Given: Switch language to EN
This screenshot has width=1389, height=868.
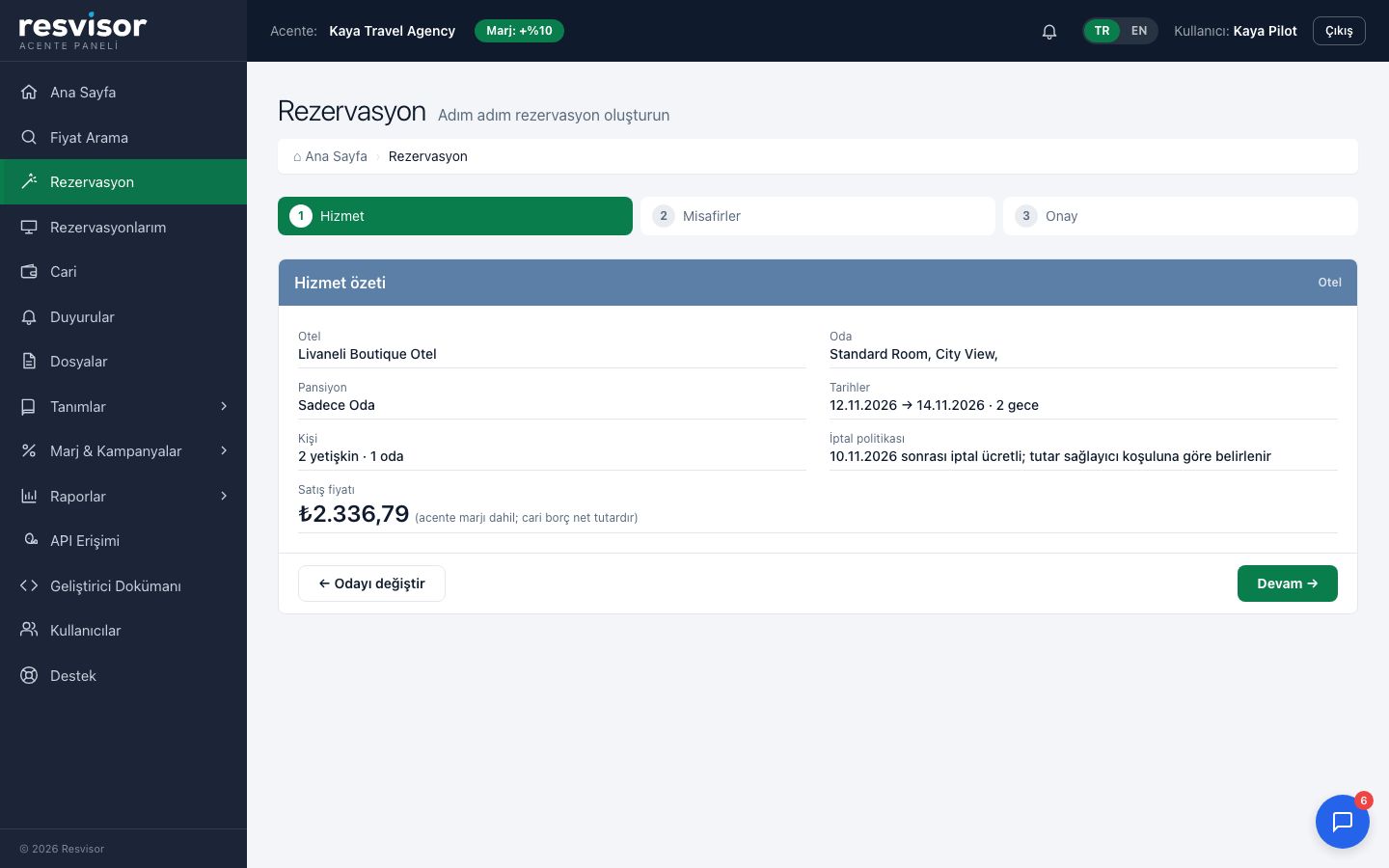Looking at the screenshot, I should (1139, 31).
